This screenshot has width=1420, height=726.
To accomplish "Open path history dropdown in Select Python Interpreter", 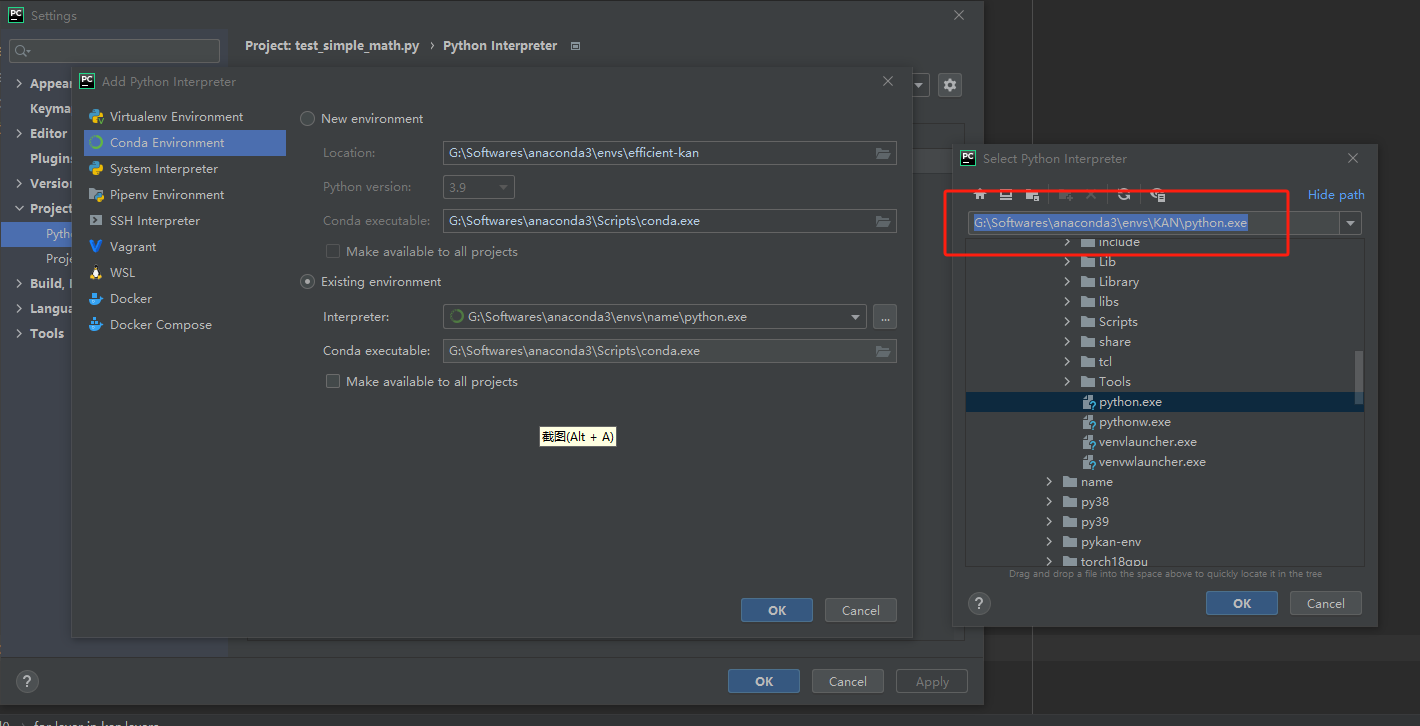I will coord(1351,223).
